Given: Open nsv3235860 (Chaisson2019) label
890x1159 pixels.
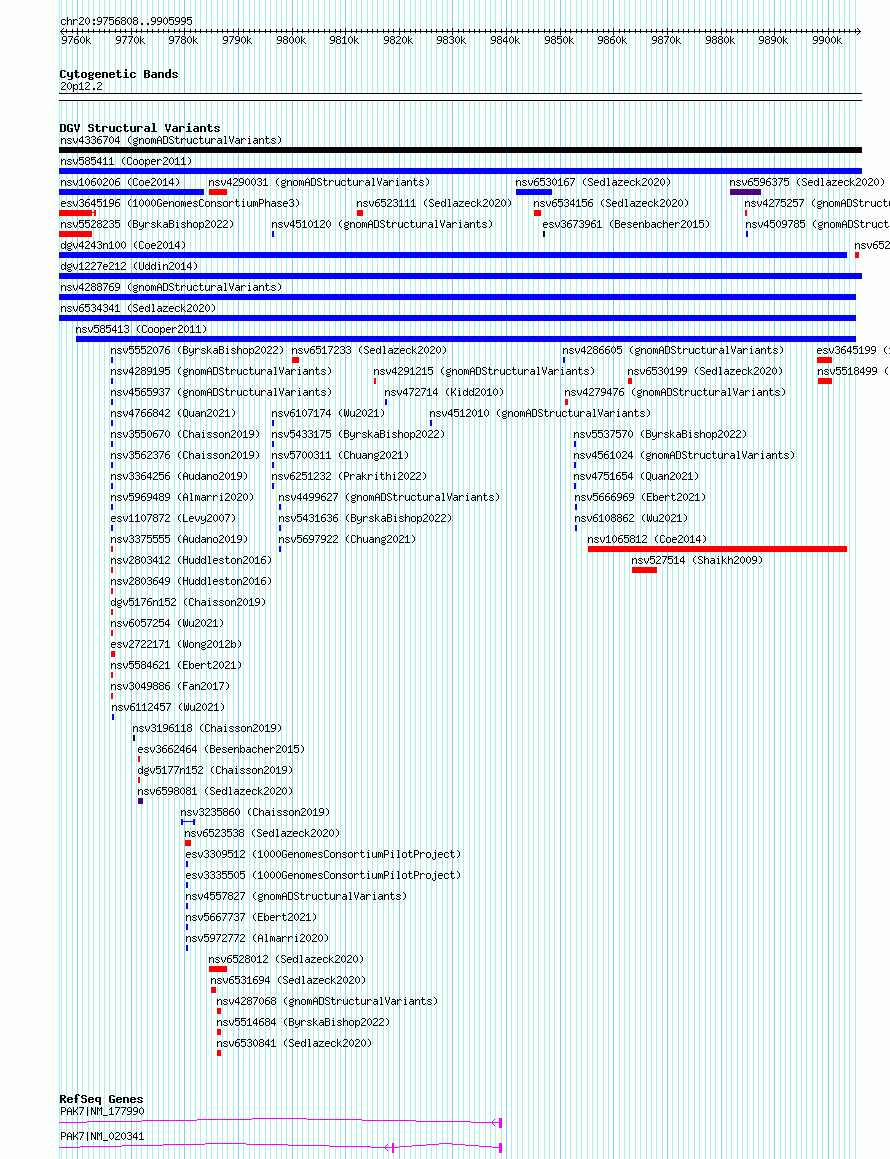Looking at the screenshot, I should [255, 812].
